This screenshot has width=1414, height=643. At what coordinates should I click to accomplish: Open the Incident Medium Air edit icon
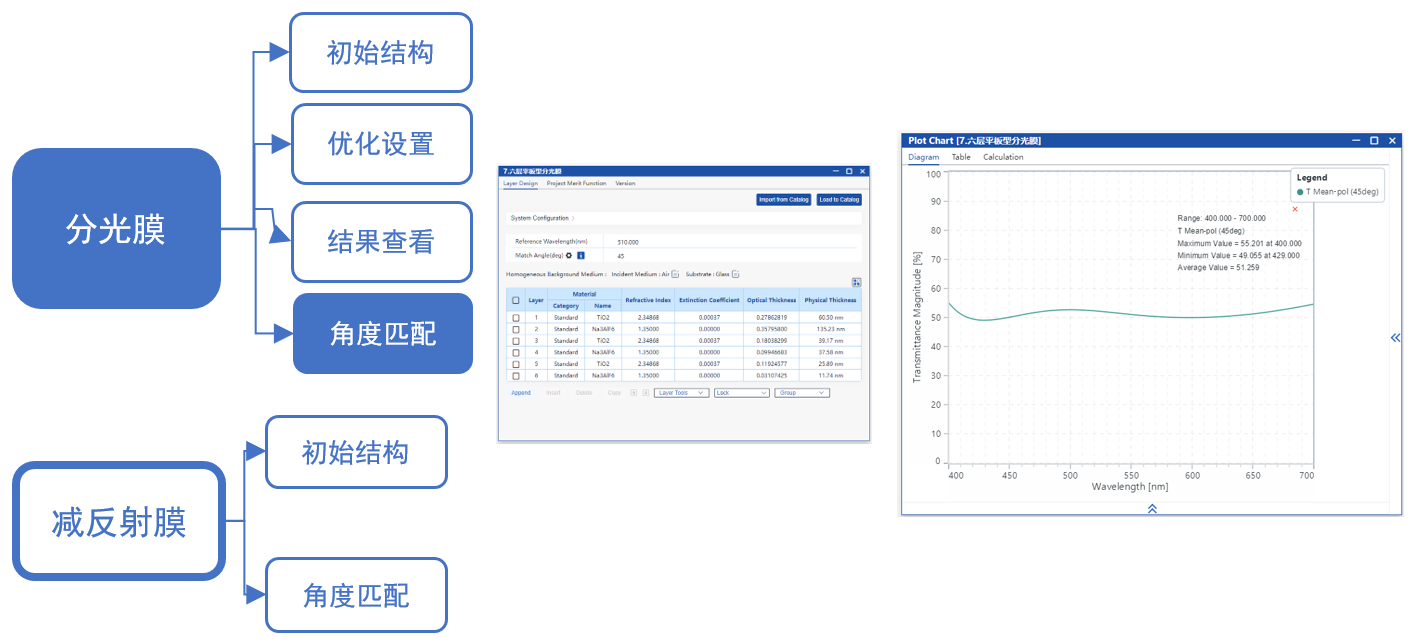click(x=675, y=274)
